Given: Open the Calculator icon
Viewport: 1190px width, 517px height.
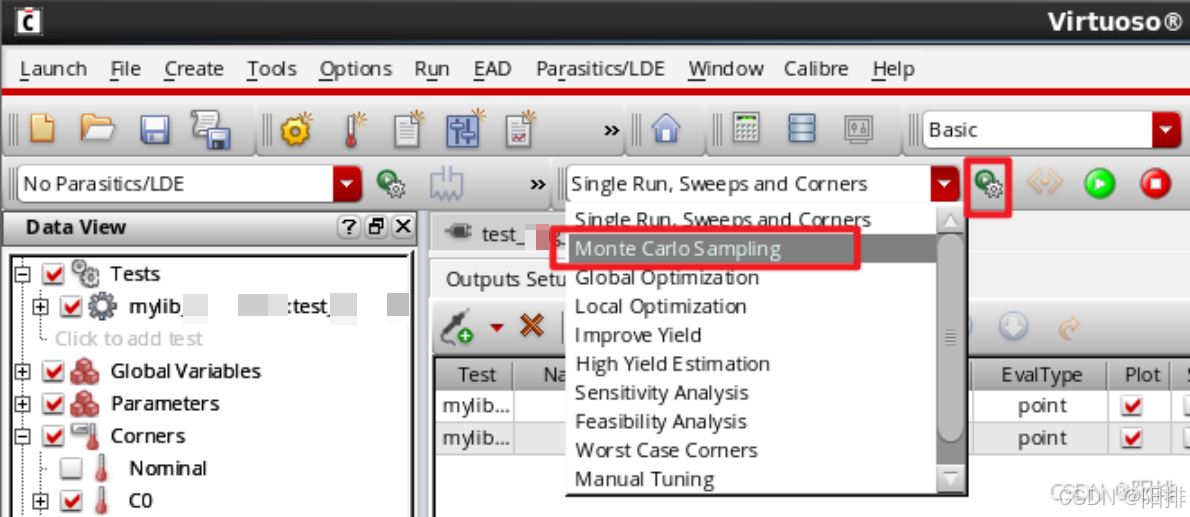Looking at the screenshot, I should (x=746, y=128).
